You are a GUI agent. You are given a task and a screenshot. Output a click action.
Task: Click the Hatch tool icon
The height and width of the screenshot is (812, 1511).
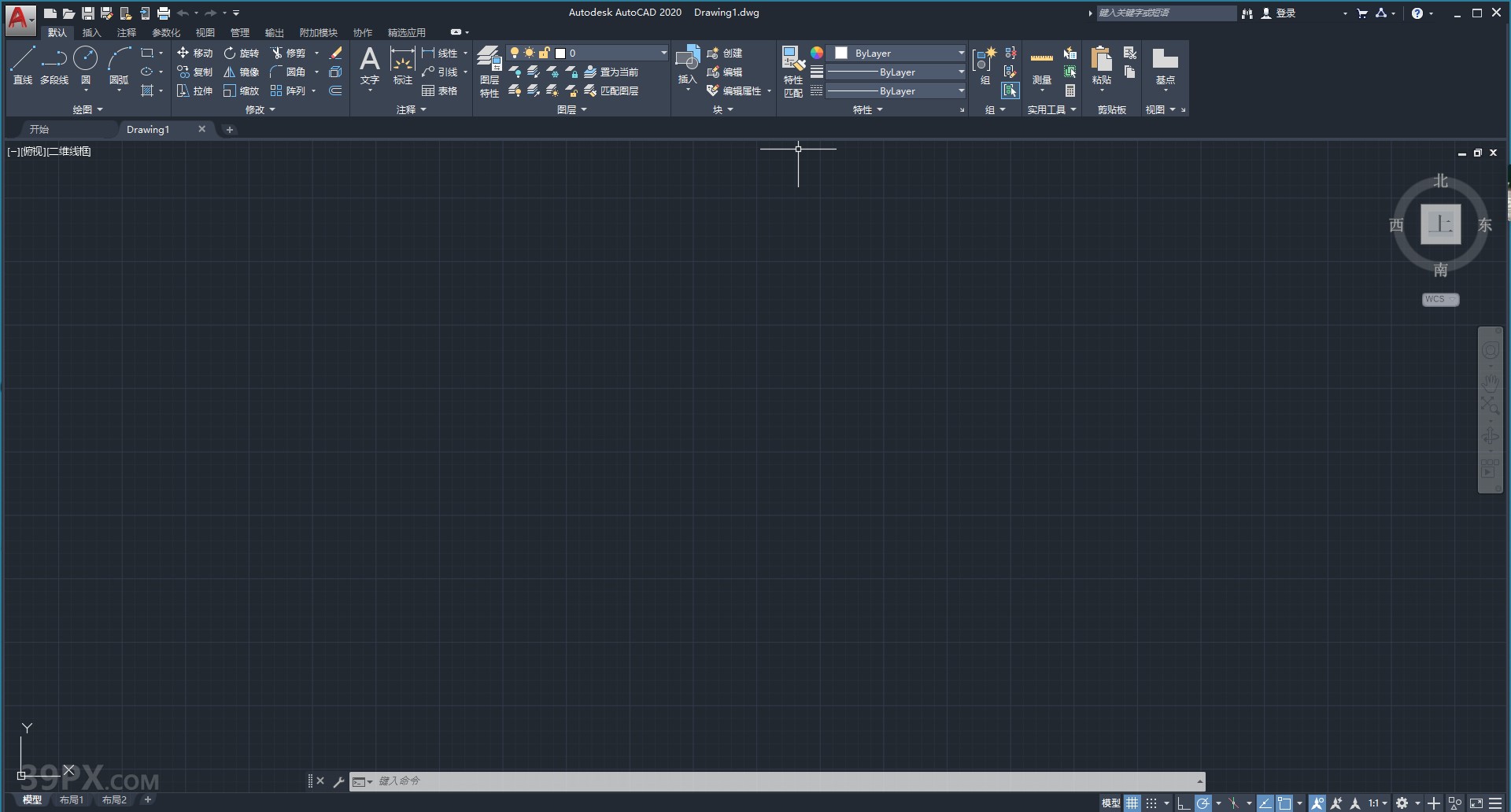click(147, 90)
